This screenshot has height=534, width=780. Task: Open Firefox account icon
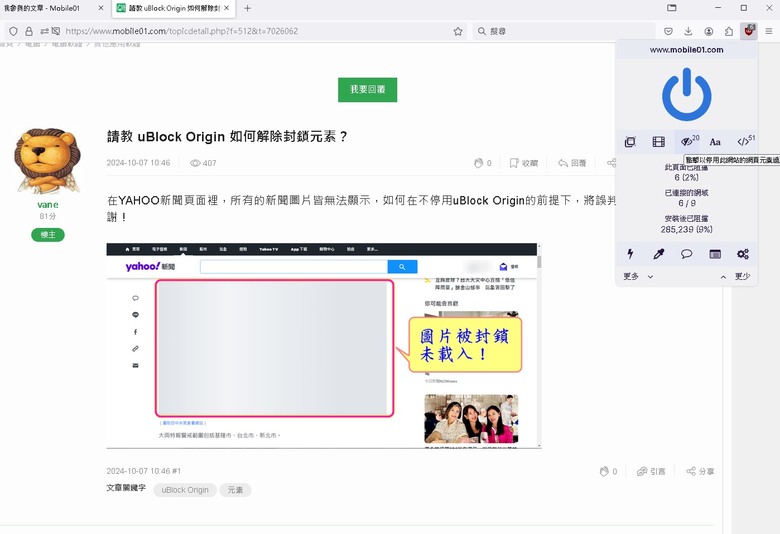[708, 31]
